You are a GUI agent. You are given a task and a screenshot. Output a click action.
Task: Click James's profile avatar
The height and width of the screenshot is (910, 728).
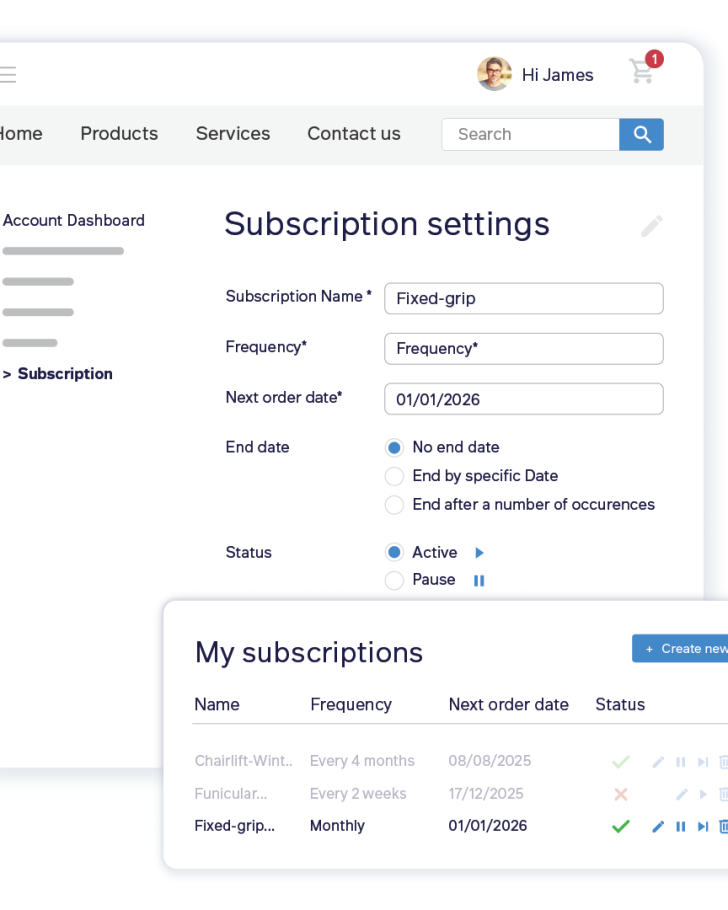tap(494, 74)
